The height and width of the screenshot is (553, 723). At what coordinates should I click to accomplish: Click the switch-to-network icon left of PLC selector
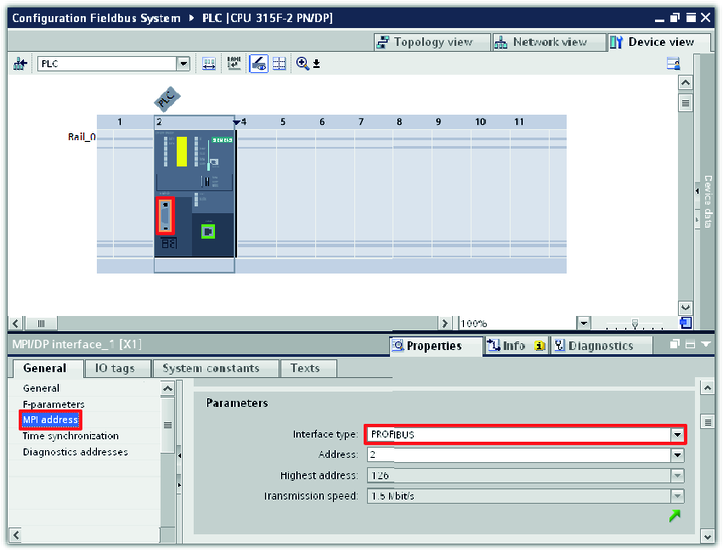click(20, 63)
